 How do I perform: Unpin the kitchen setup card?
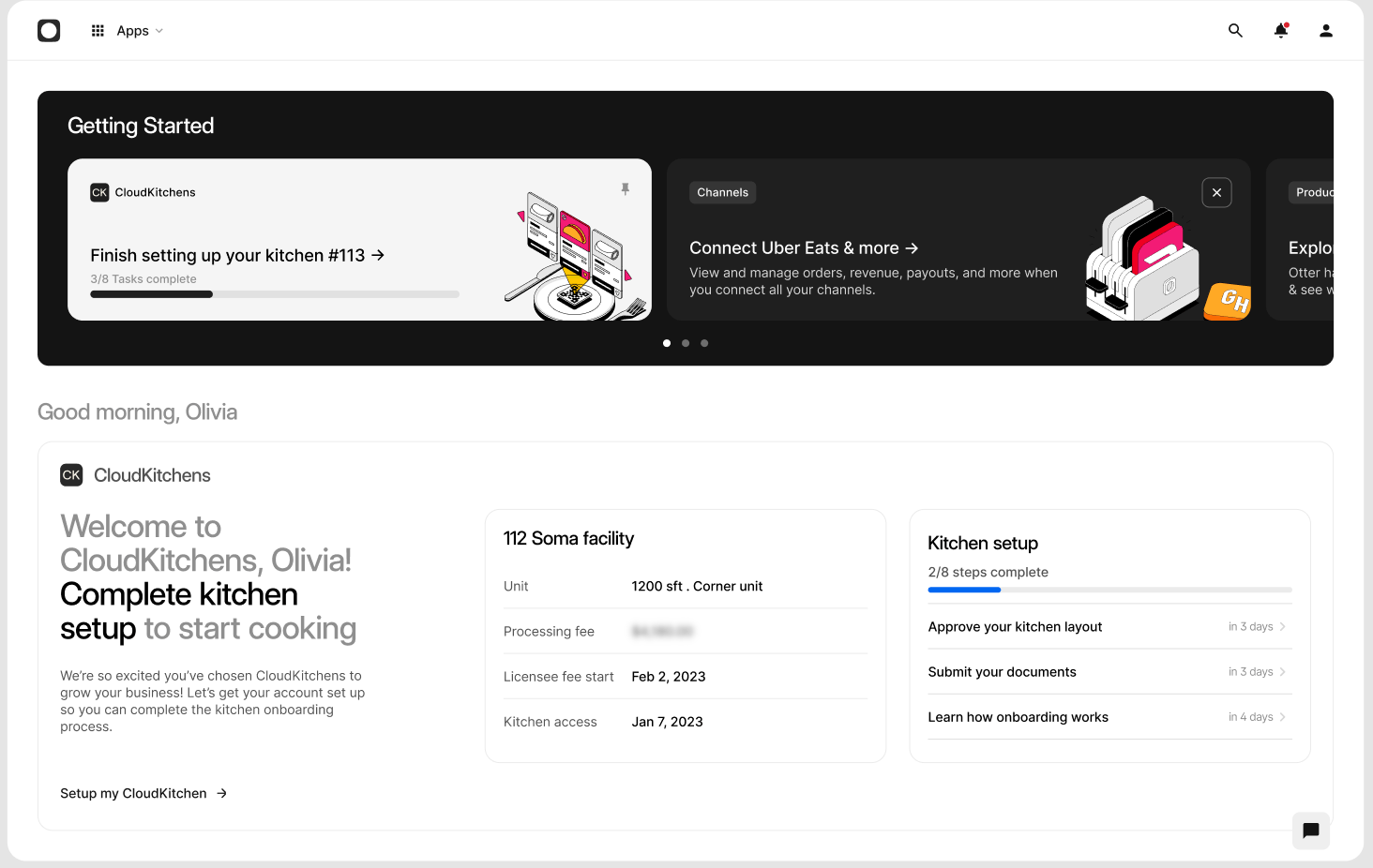[x=625, y=188]
